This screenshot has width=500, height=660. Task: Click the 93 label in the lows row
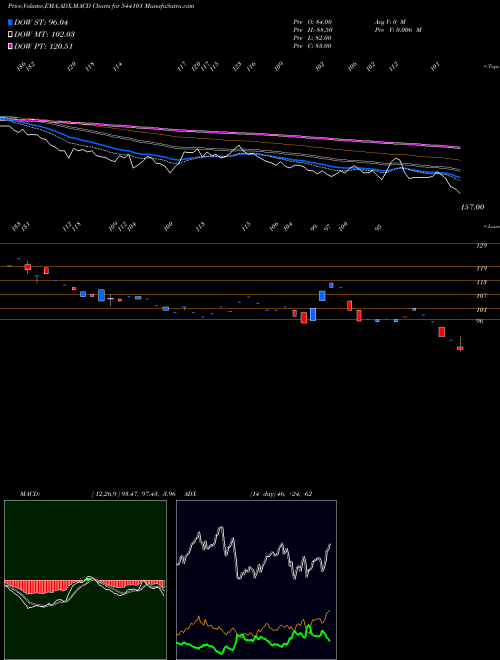[378, 228]
